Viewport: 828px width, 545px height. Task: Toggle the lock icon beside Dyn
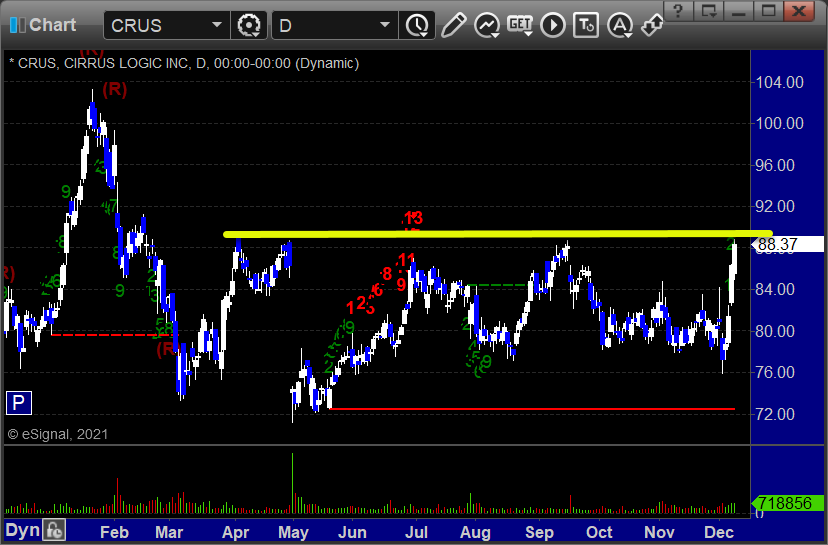[54, 530]
